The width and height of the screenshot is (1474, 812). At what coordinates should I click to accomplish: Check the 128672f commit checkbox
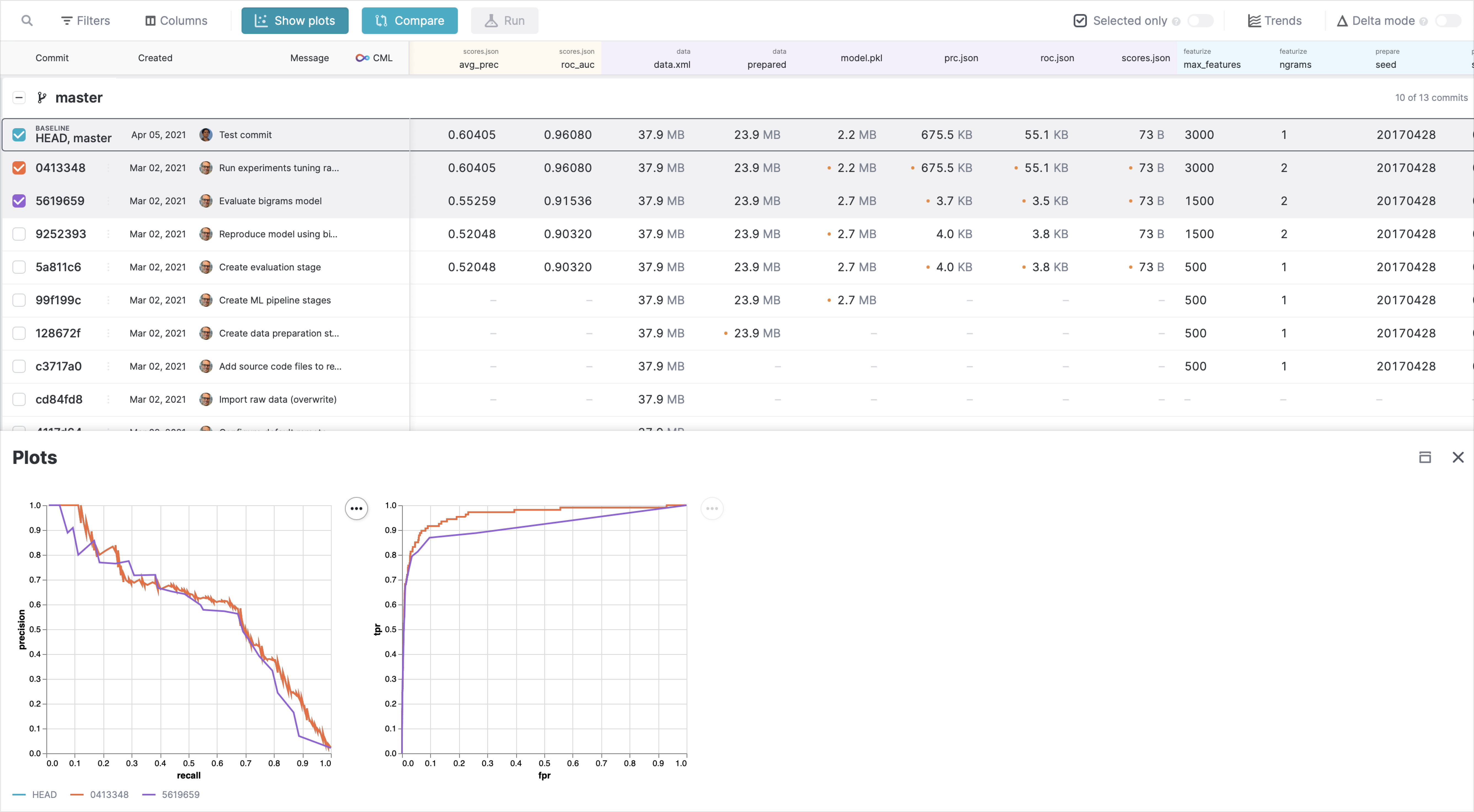[x=19, y=334]
